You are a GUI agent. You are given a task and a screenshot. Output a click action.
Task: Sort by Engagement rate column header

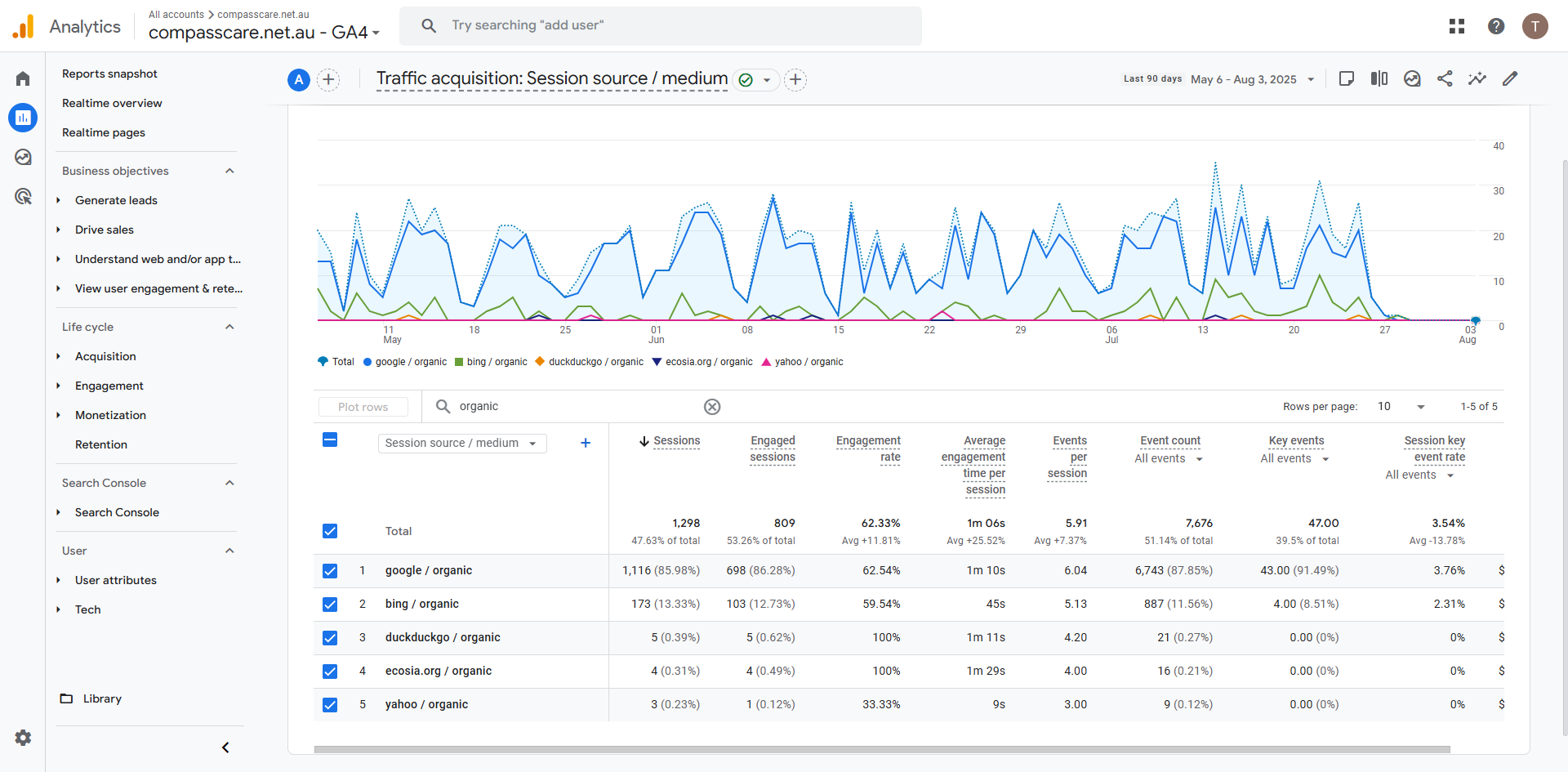coord(868,448)
